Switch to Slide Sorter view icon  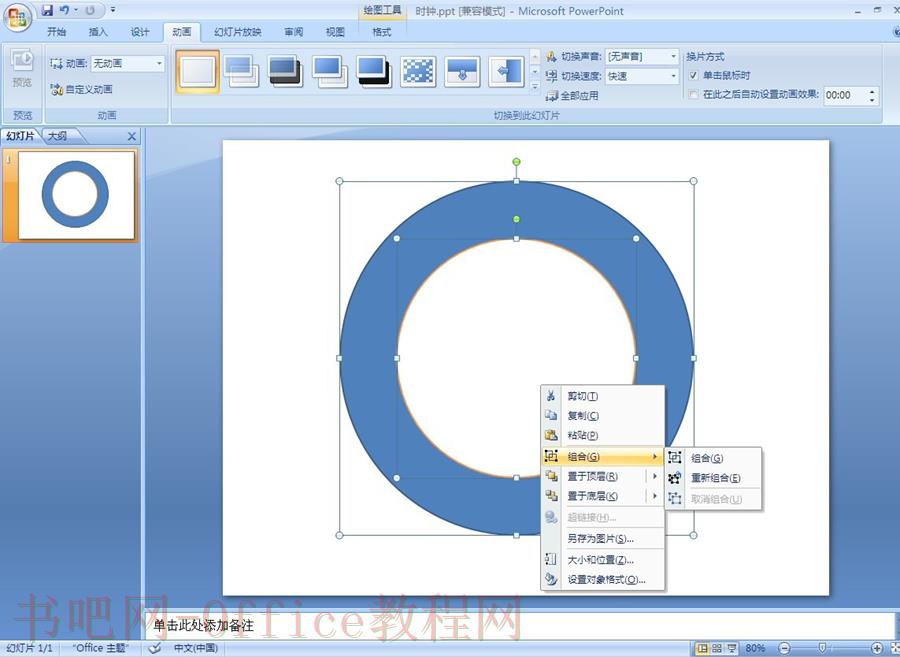716,648
